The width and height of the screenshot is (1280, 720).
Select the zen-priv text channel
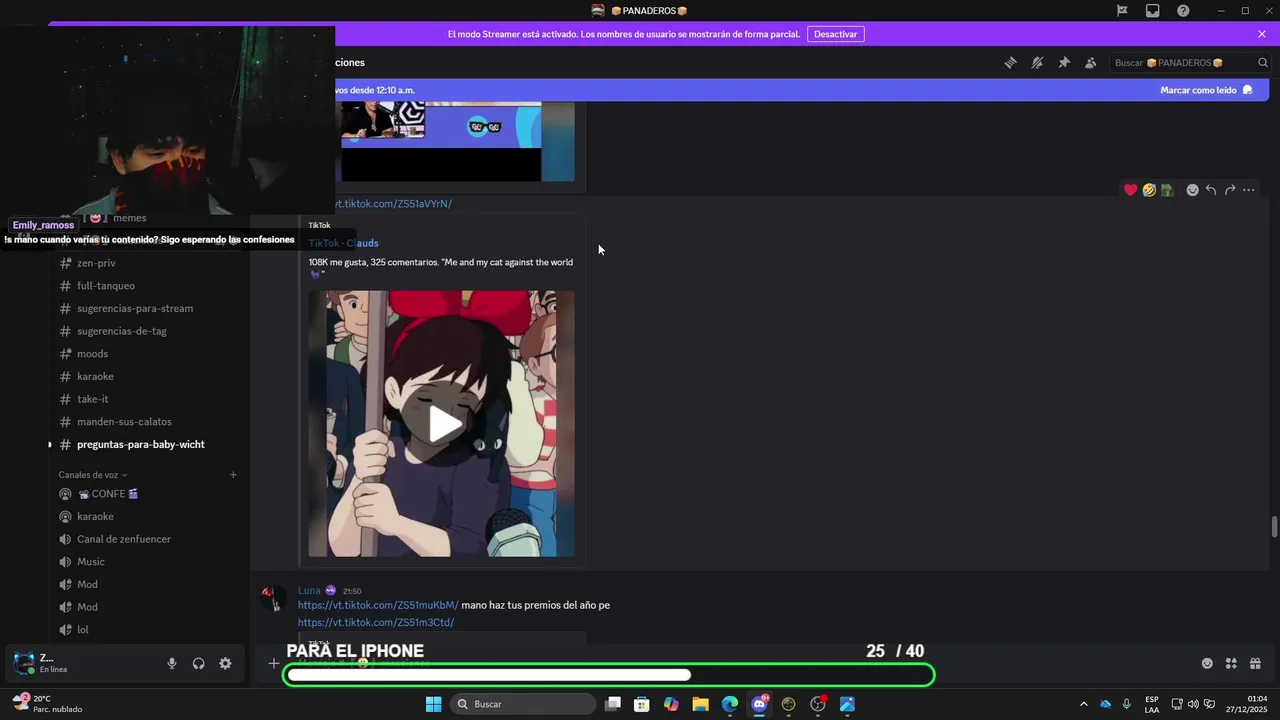[x=96, y=263]
